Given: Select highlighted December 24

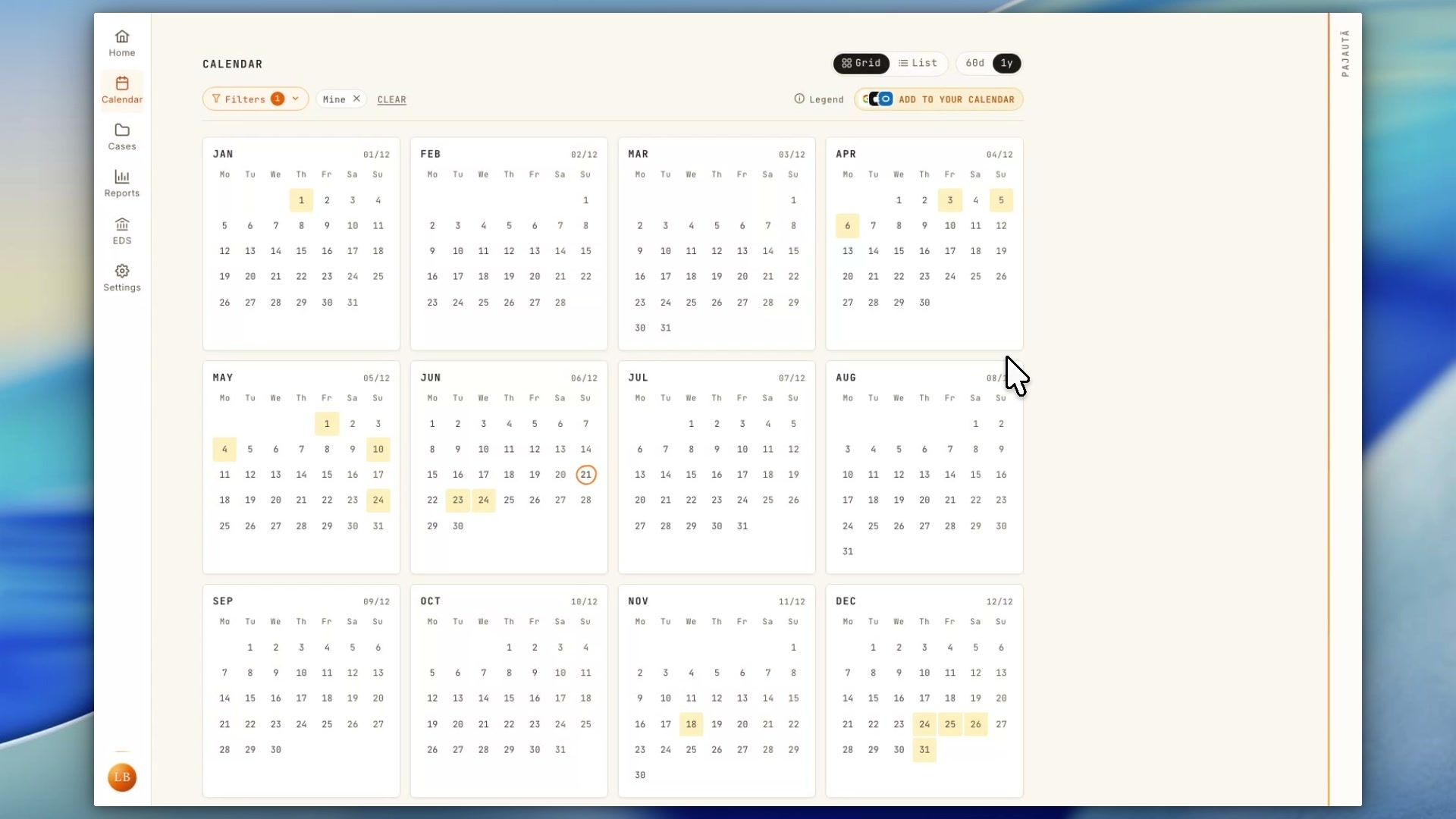Looking at the screenshot, I should click(924, 724).
